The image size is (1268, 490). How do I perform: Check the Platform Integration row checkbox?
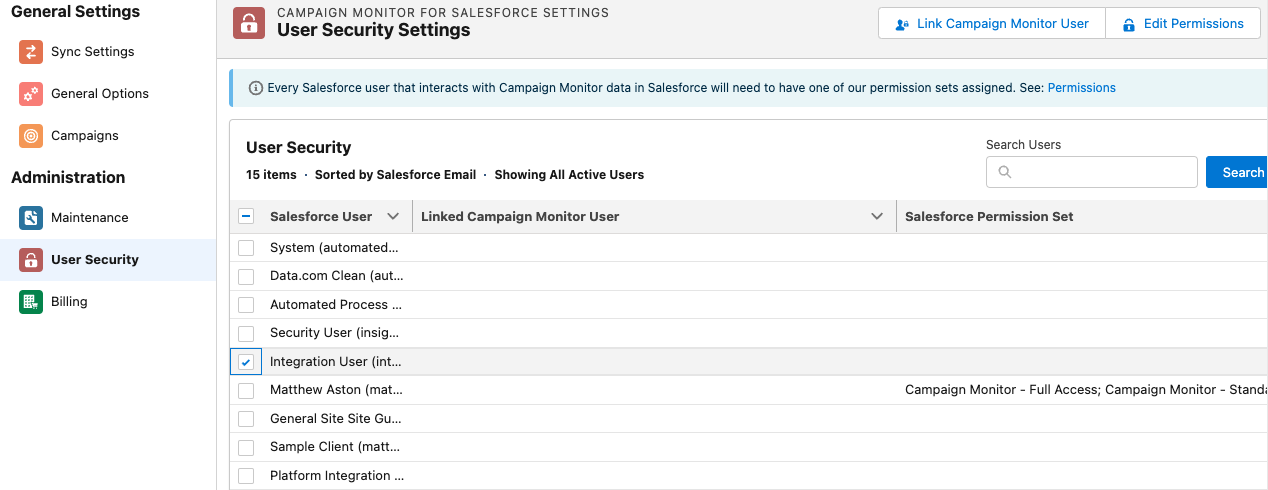(x=246, y=476)
